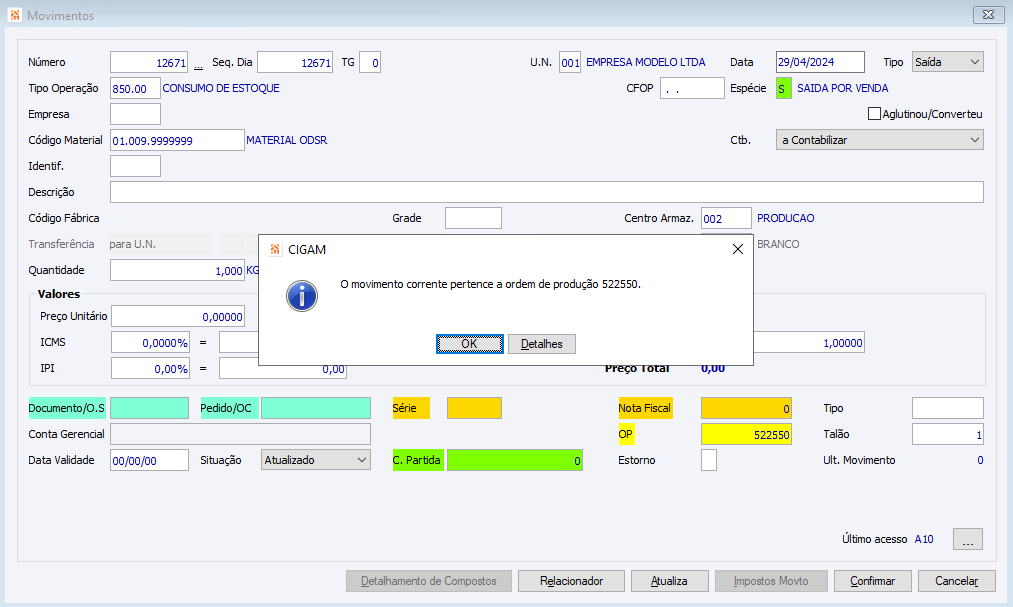This screenshot has width=1013, height=607.
Task: Click the Impostos Movto button
Action: [771, 581]
